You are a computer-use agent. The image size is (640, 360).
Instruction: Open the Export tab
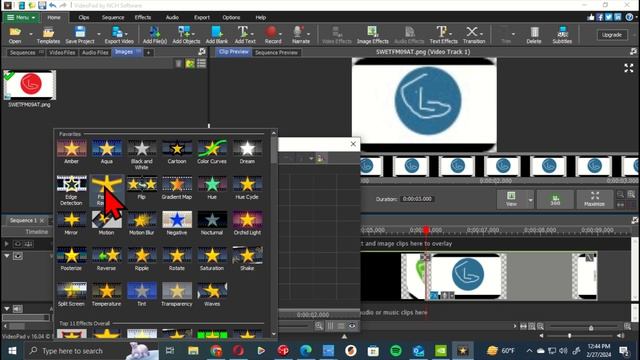pyautogui.click(x=202, y=18)
